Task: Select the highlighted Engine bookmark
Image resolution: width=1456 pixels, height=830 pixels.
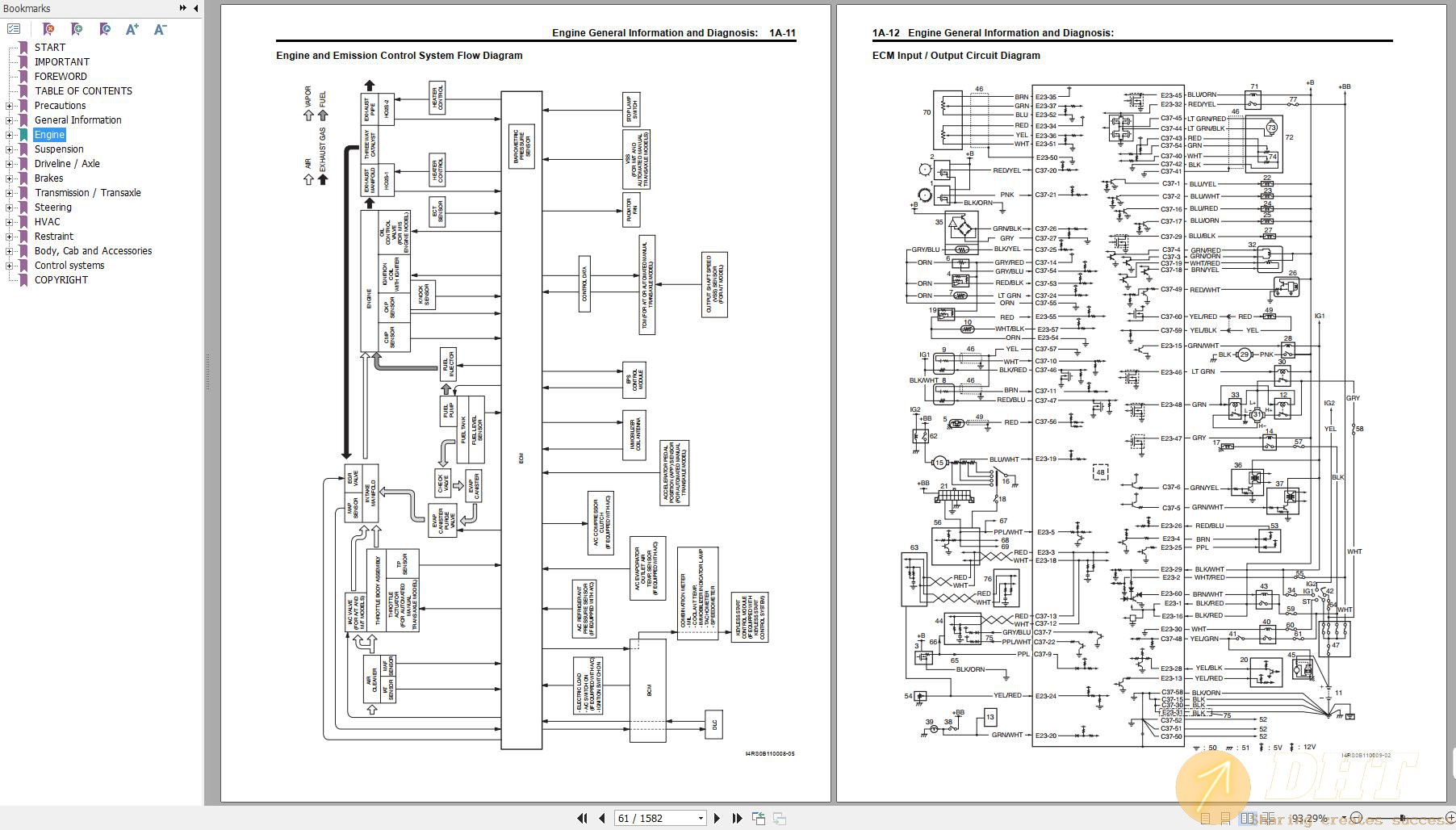Action: pyautogui.click(x=49, y=135)
